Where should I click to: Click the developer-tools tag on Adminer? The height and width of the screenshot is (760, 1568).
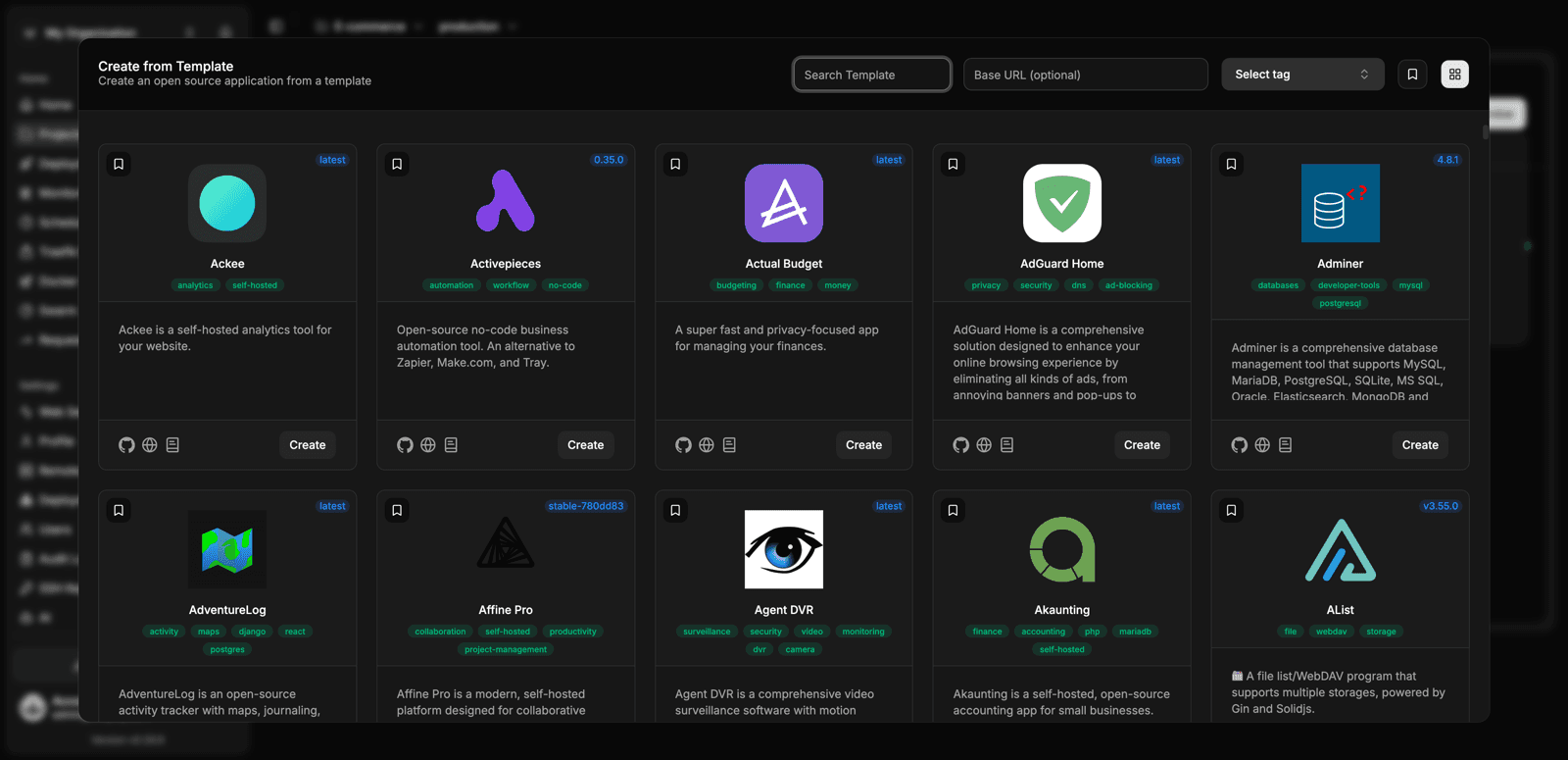point(1348,285)
